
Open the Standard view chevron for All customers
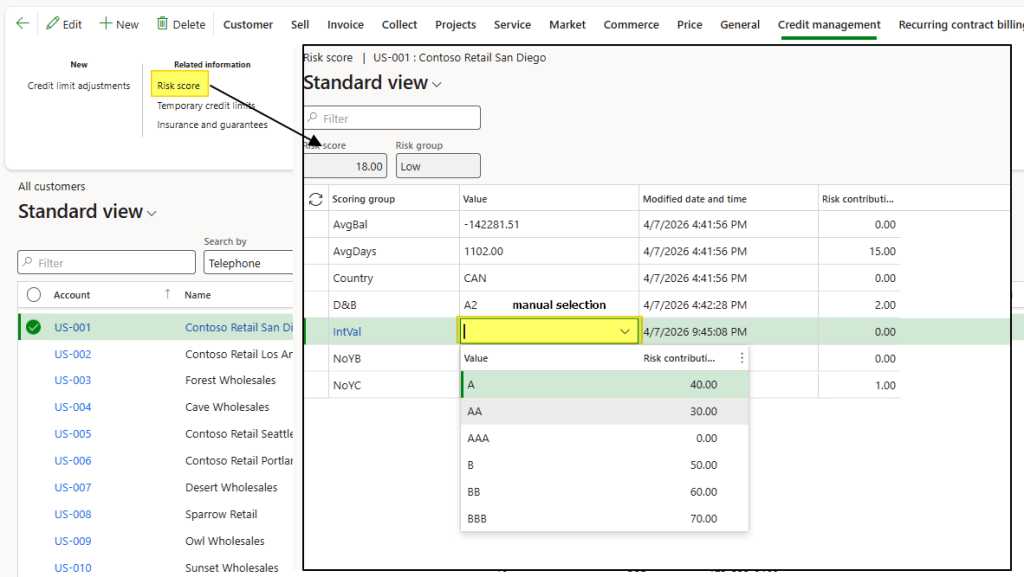point(152,213)
